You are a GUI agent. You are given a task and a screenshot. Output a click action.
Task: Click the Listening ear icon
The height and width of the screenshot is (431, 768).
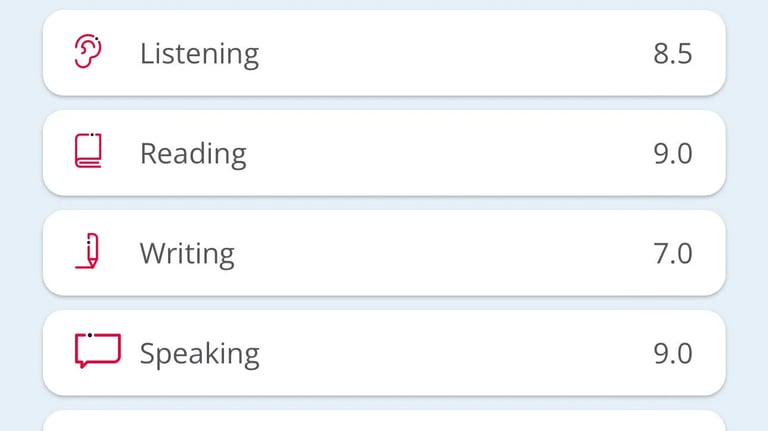[x=88, y=51]
